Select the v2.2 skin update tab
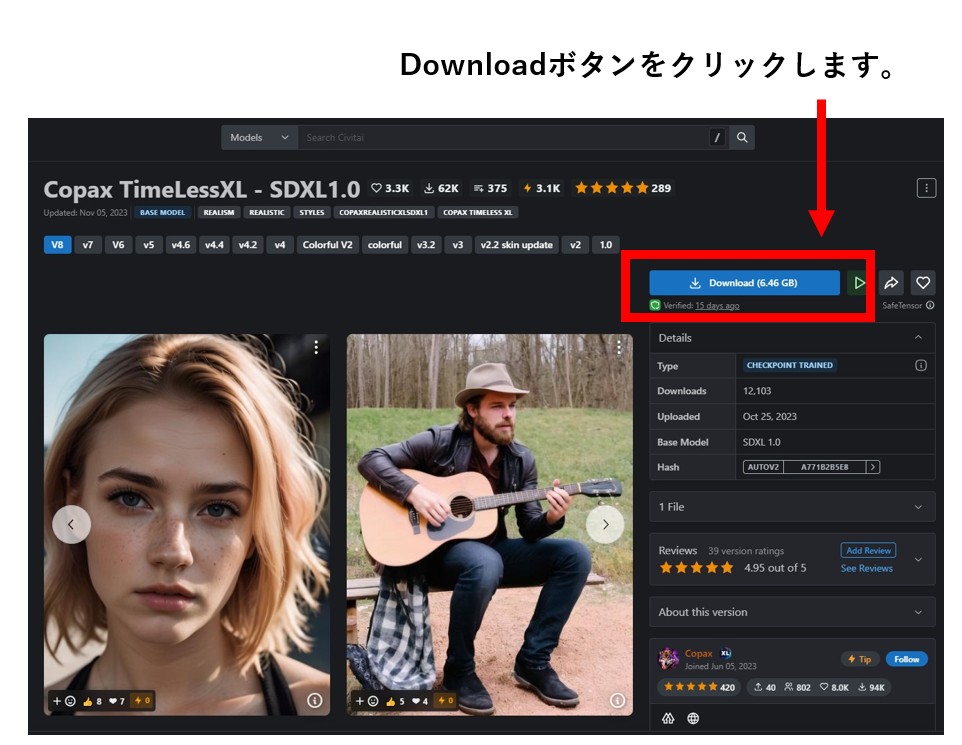This screenshot has height=745, width=962. [x=517, y=245]
